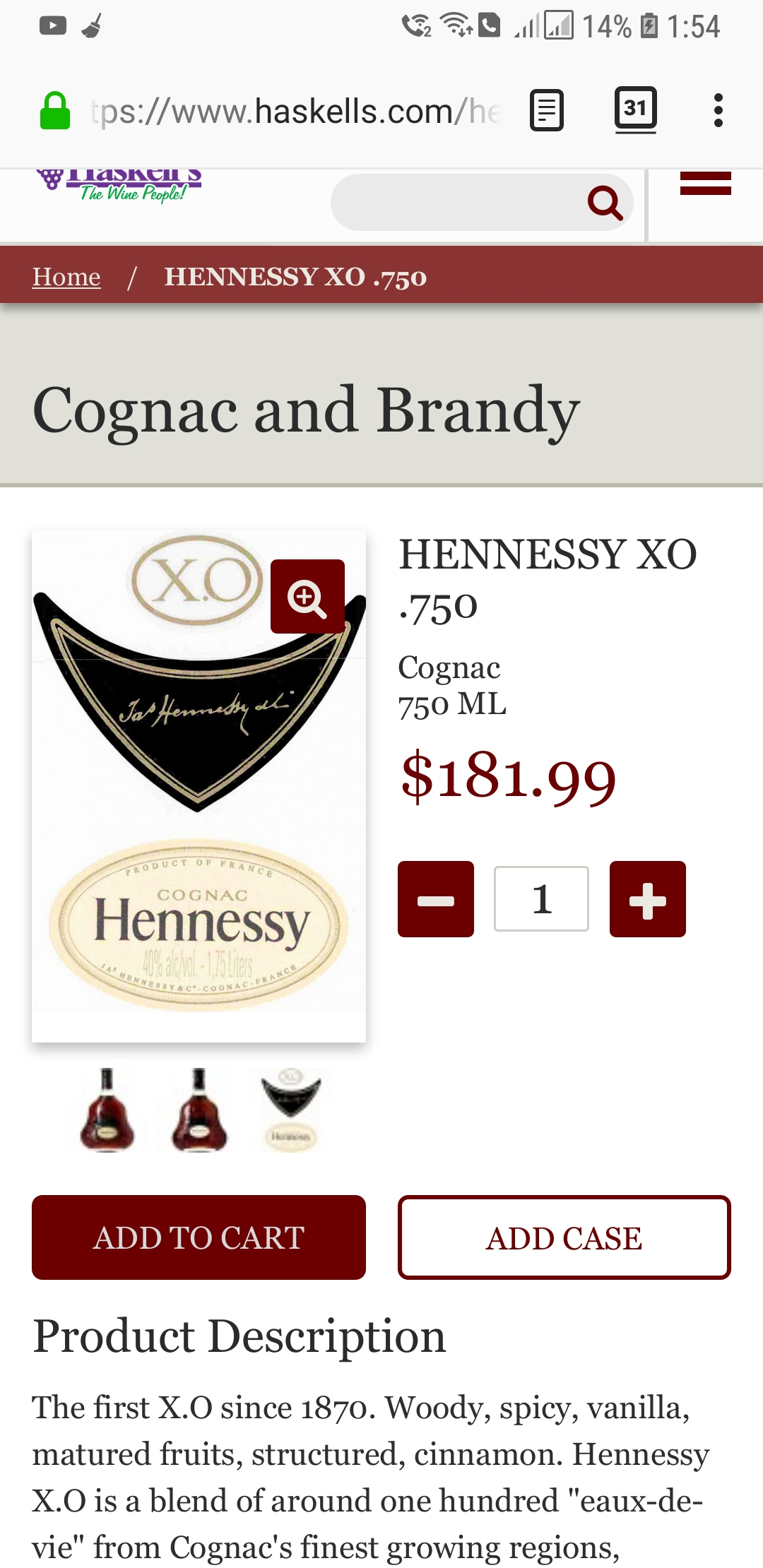Increase quantity with plus button
The image size is (763, 1568).
tap(648, 899)
